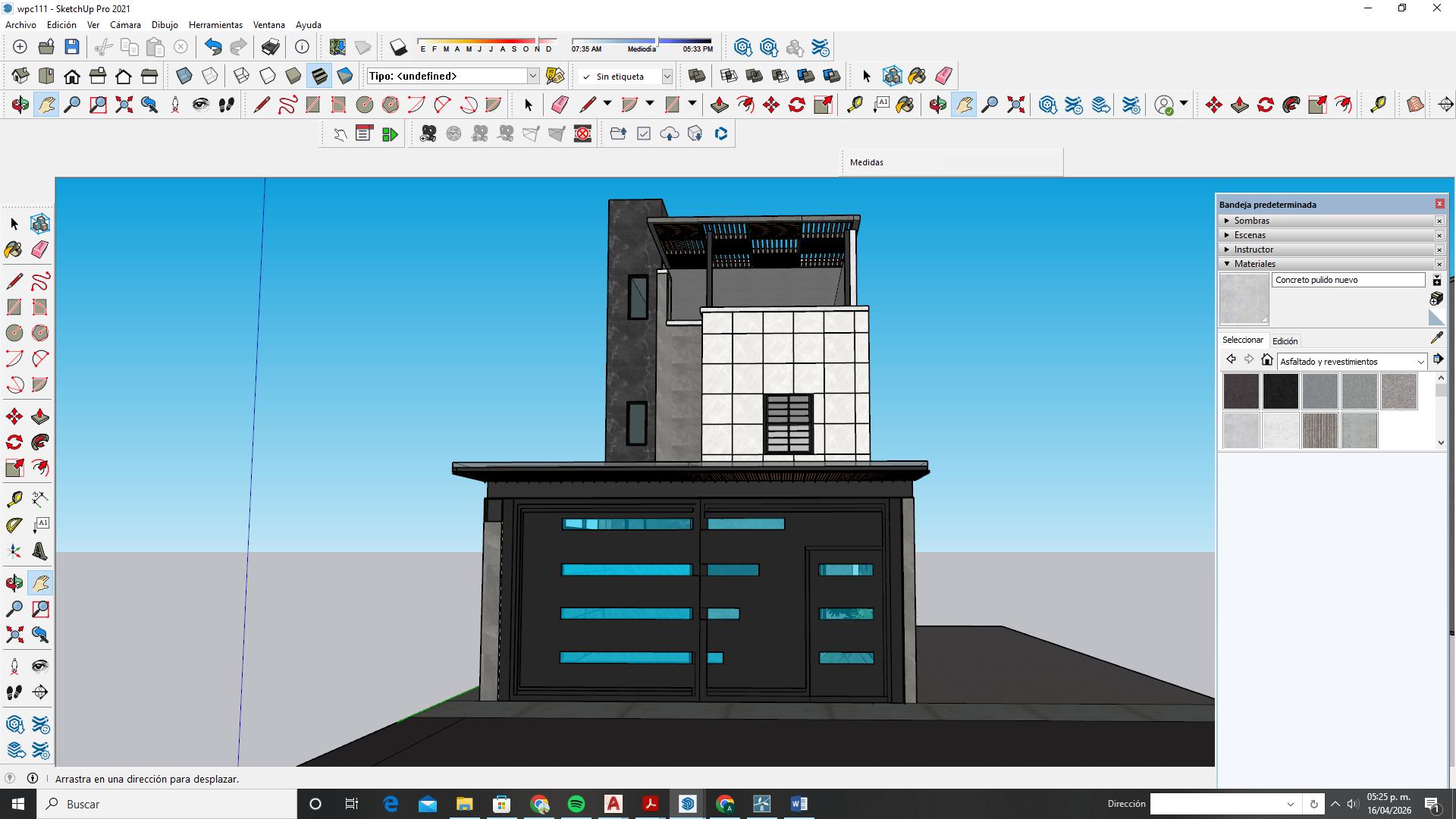Click the create material icon
The image size is (1456, 819).
click(1436, 298)
